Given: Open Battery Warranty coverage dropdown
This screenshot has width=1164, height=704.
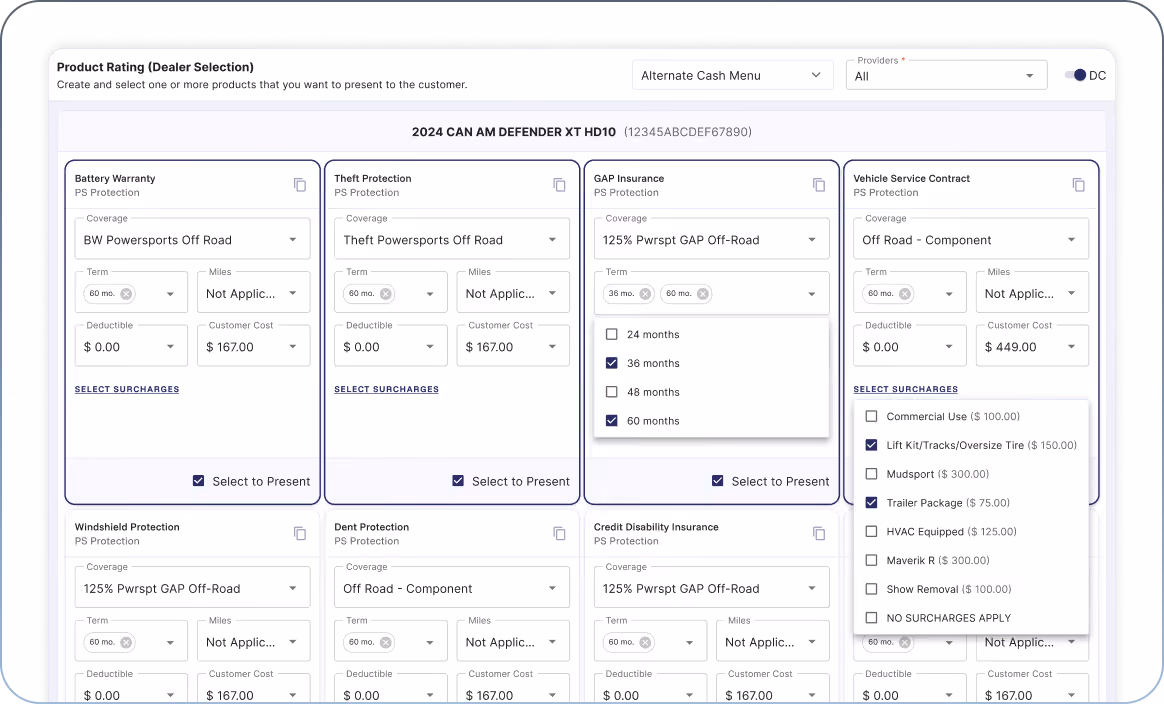Looking at the screenshot, I should [x=192, y=239].
